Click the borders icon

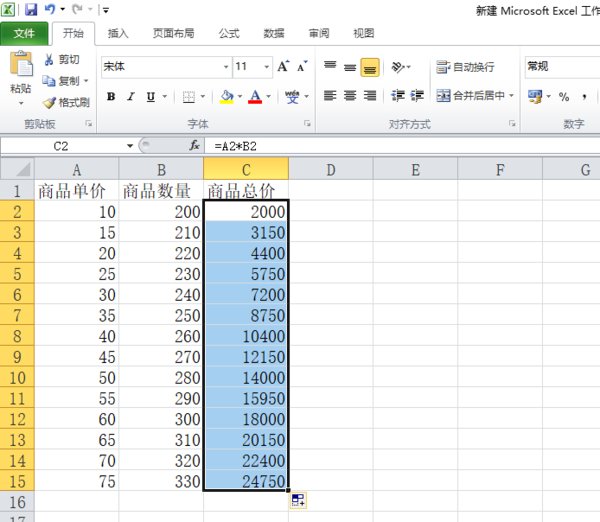click(x=188, y=97)
